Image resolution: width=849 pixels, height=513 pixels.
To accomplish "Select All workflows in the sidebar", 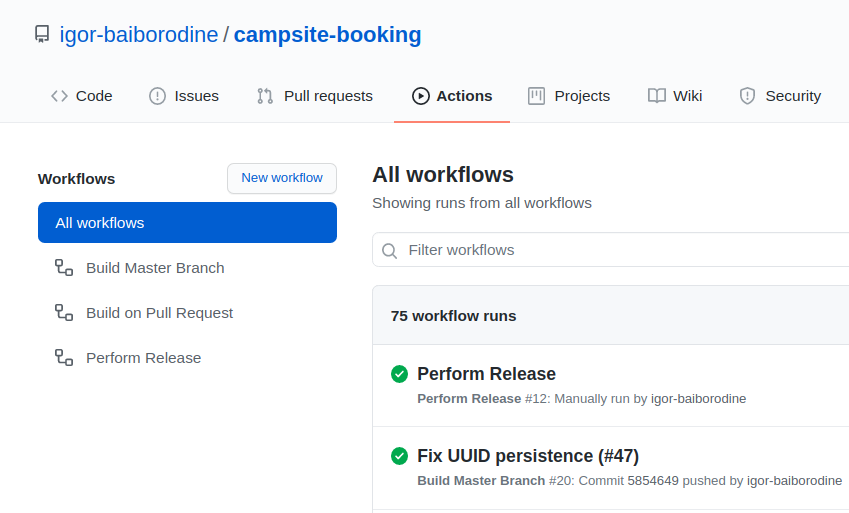I will 187,223.
